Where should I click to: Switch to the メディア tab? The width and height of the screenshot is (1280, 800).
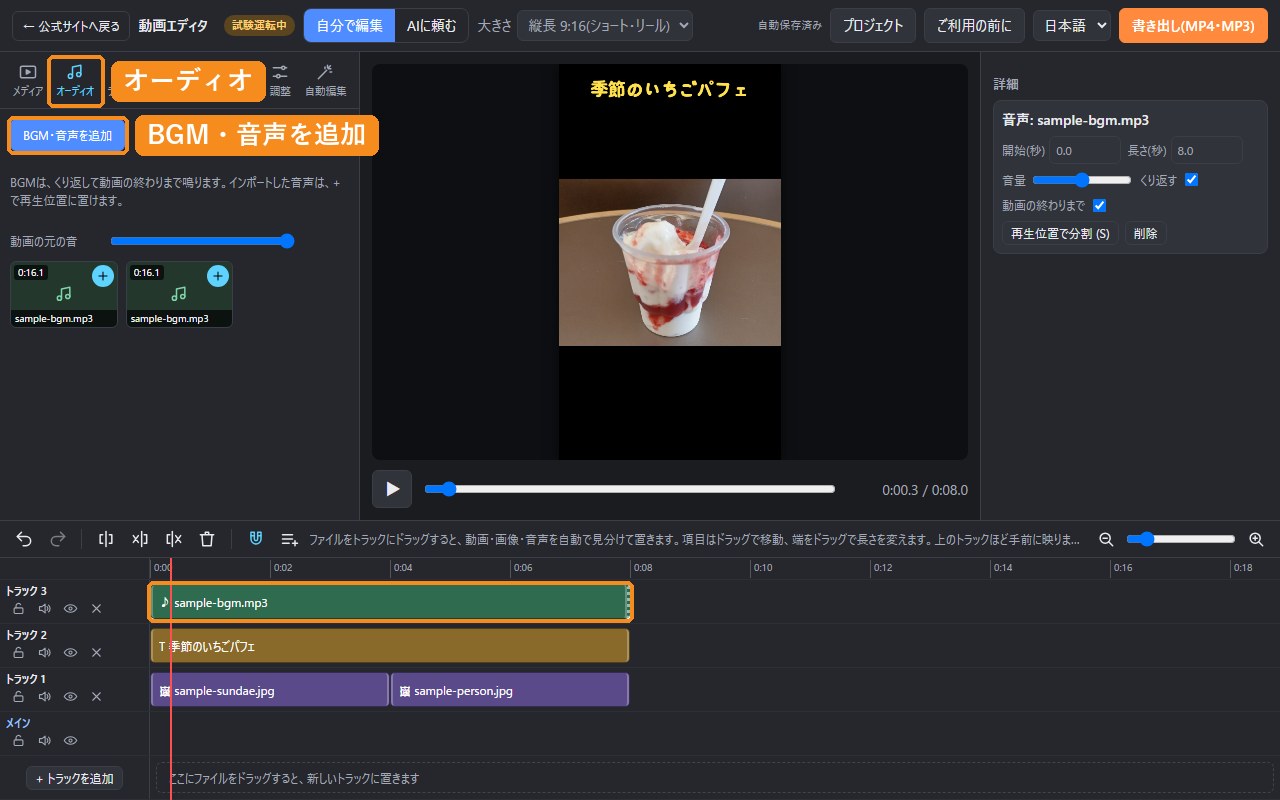coord(28,81)
